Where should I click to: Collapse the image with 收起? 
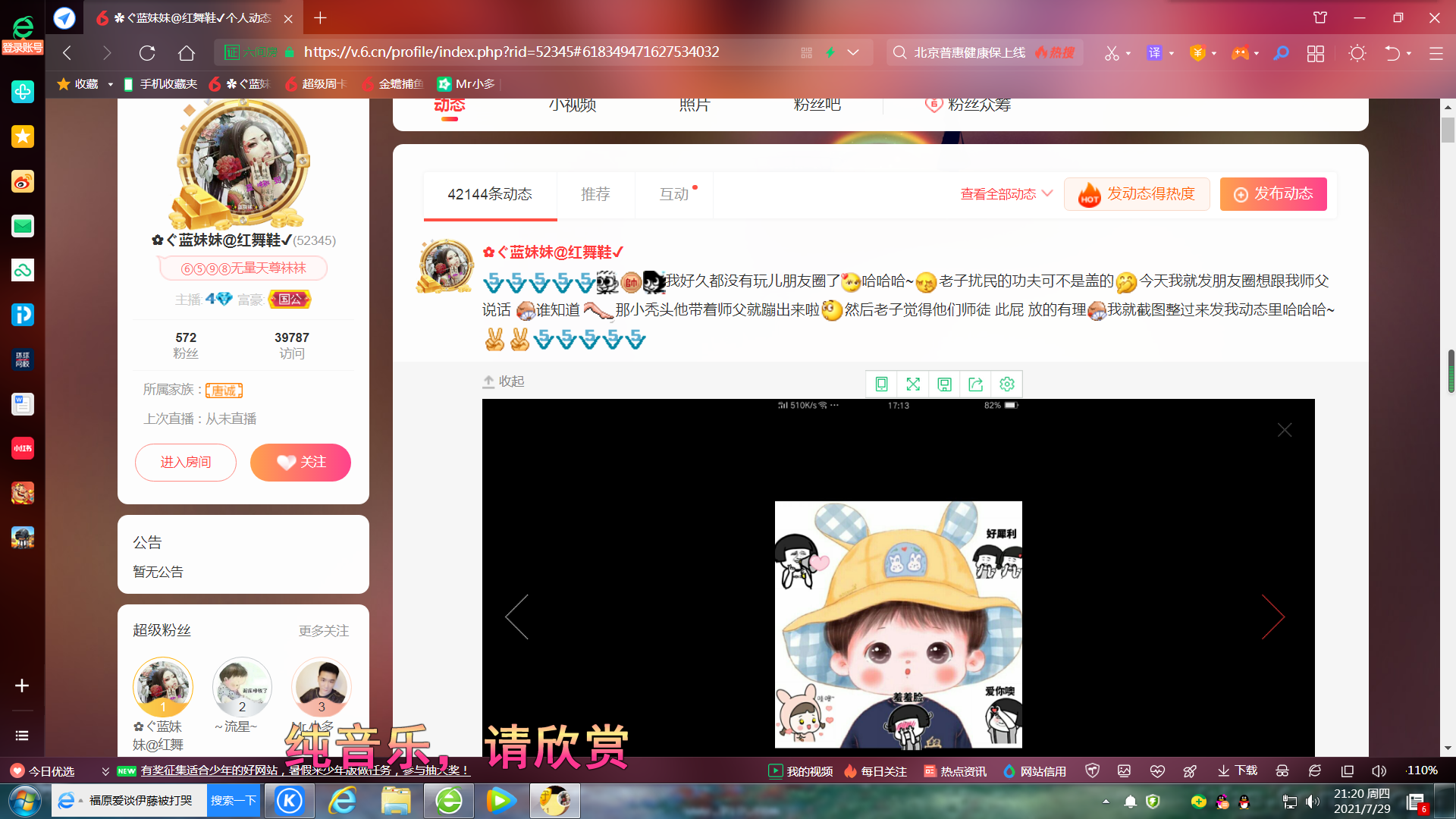(504, 381)
